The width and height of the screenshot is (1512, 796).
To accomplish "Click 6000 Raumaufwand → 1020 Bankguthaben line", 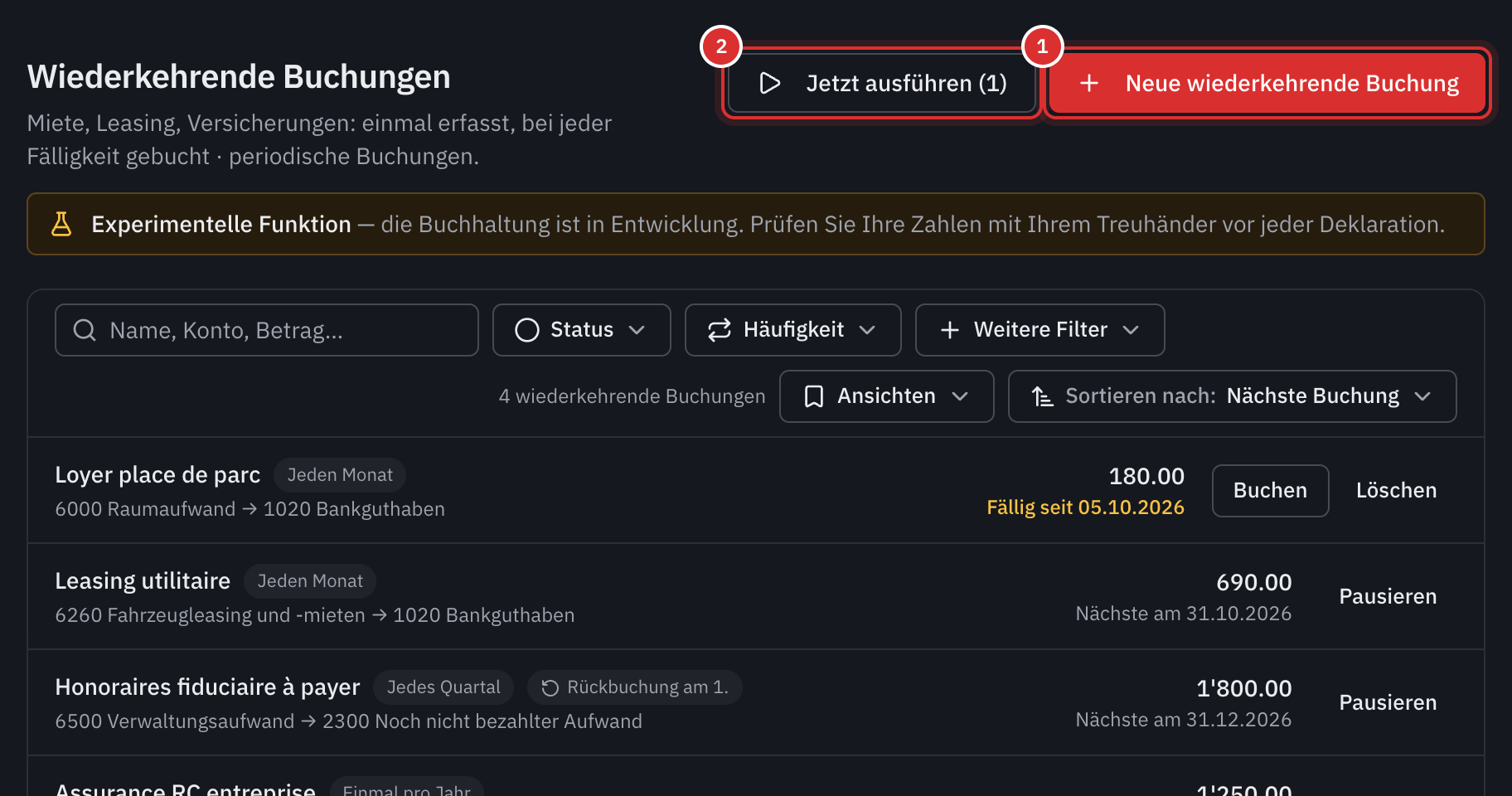I will 250,509.
